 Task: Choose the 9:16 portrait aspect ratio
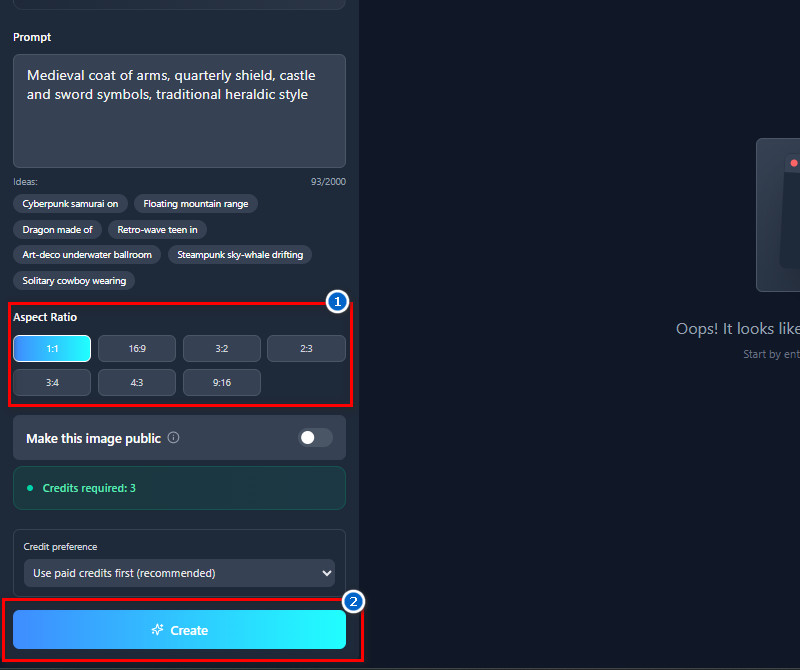click(221, 382)
